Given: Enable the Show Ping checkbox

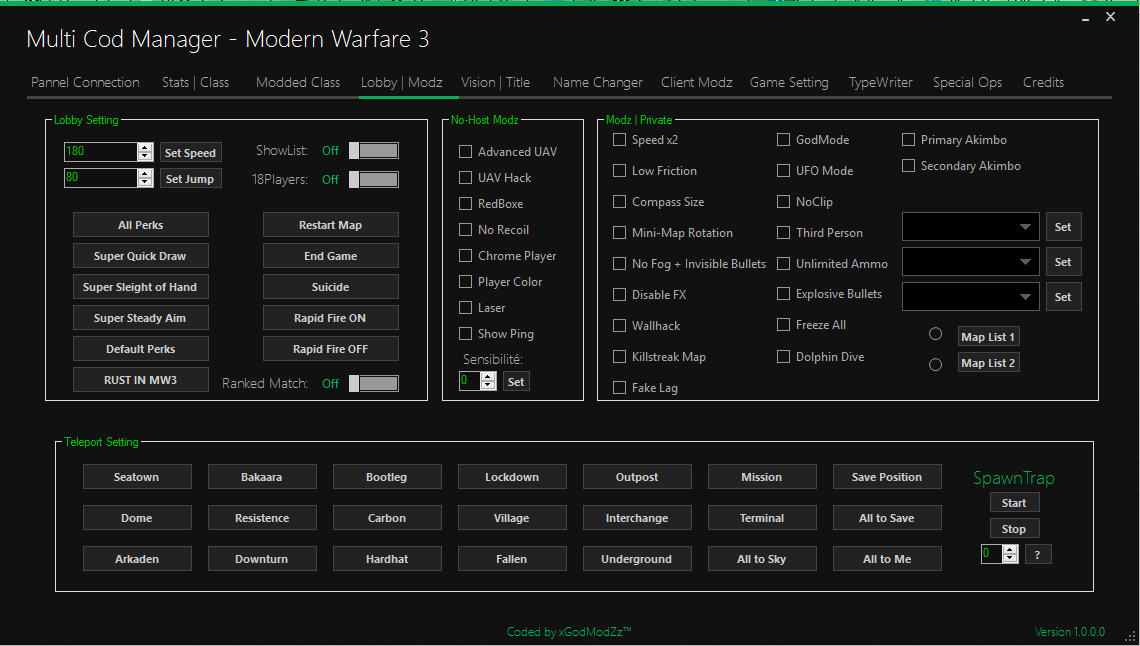Looking at the screenshot, I should (465, 334).
